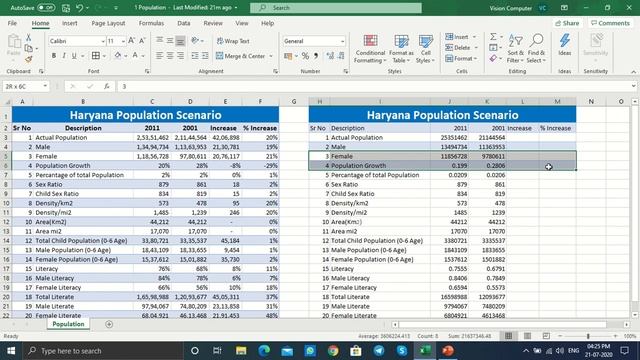The image size is (640, 360).
Task: Open Format as Table gallery
Action: pyautogui.click(x=401, y=49)
